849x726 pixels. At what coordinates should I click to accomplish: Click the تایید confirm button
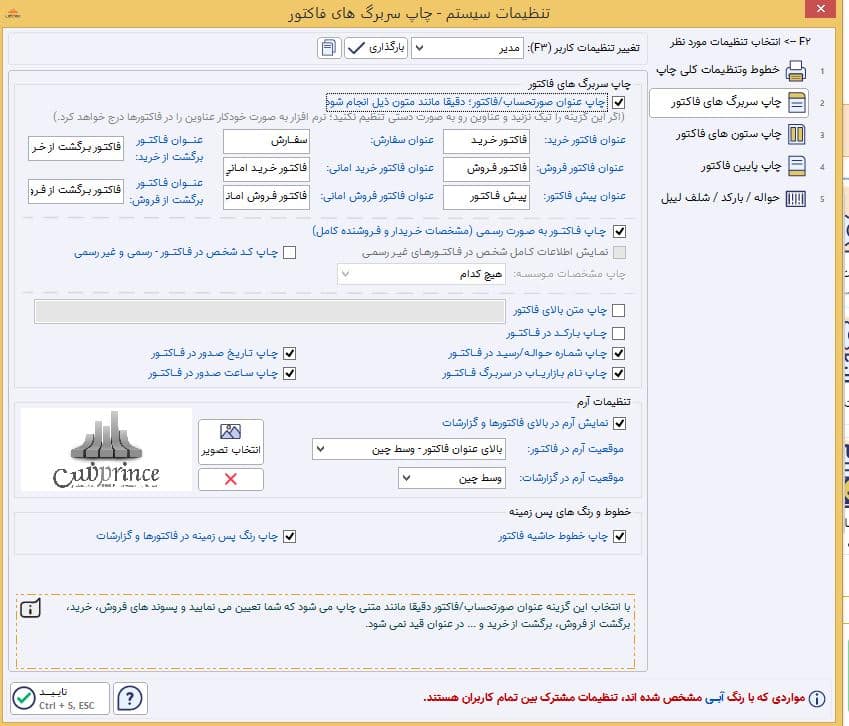(x=60, y=698)
